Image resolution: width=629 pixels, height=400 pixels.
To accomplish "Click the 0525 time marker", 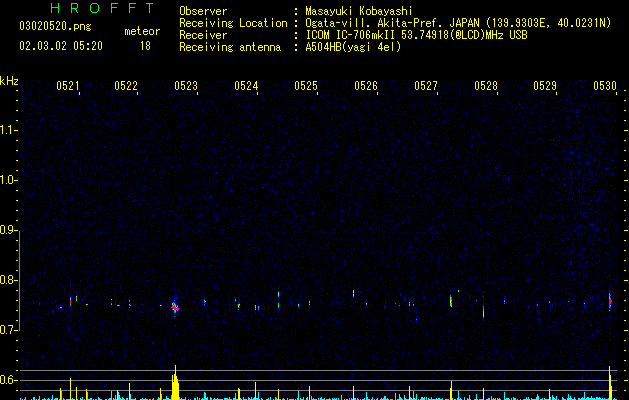I will coord(306,86).
